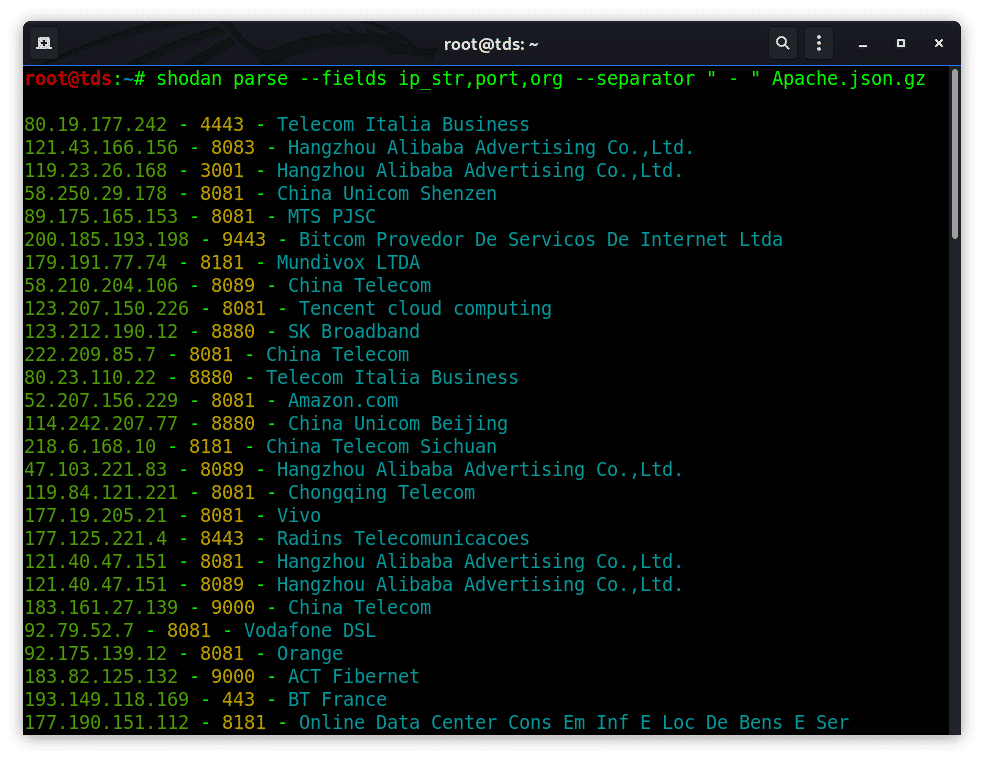Click SK Broadband text
Screen dimensions: 984x760
click(x=353, y=332)
